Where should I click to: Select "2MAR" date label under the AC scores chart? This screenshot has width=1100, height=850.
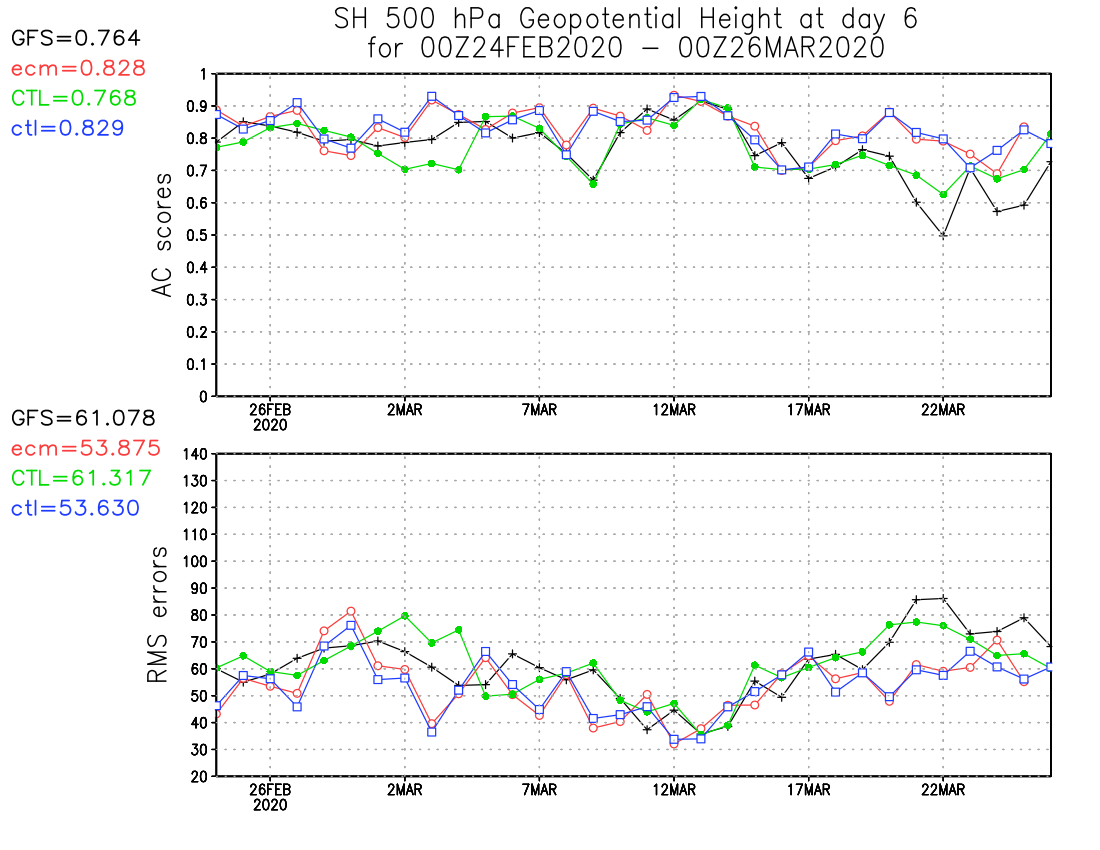pos(405,410)
